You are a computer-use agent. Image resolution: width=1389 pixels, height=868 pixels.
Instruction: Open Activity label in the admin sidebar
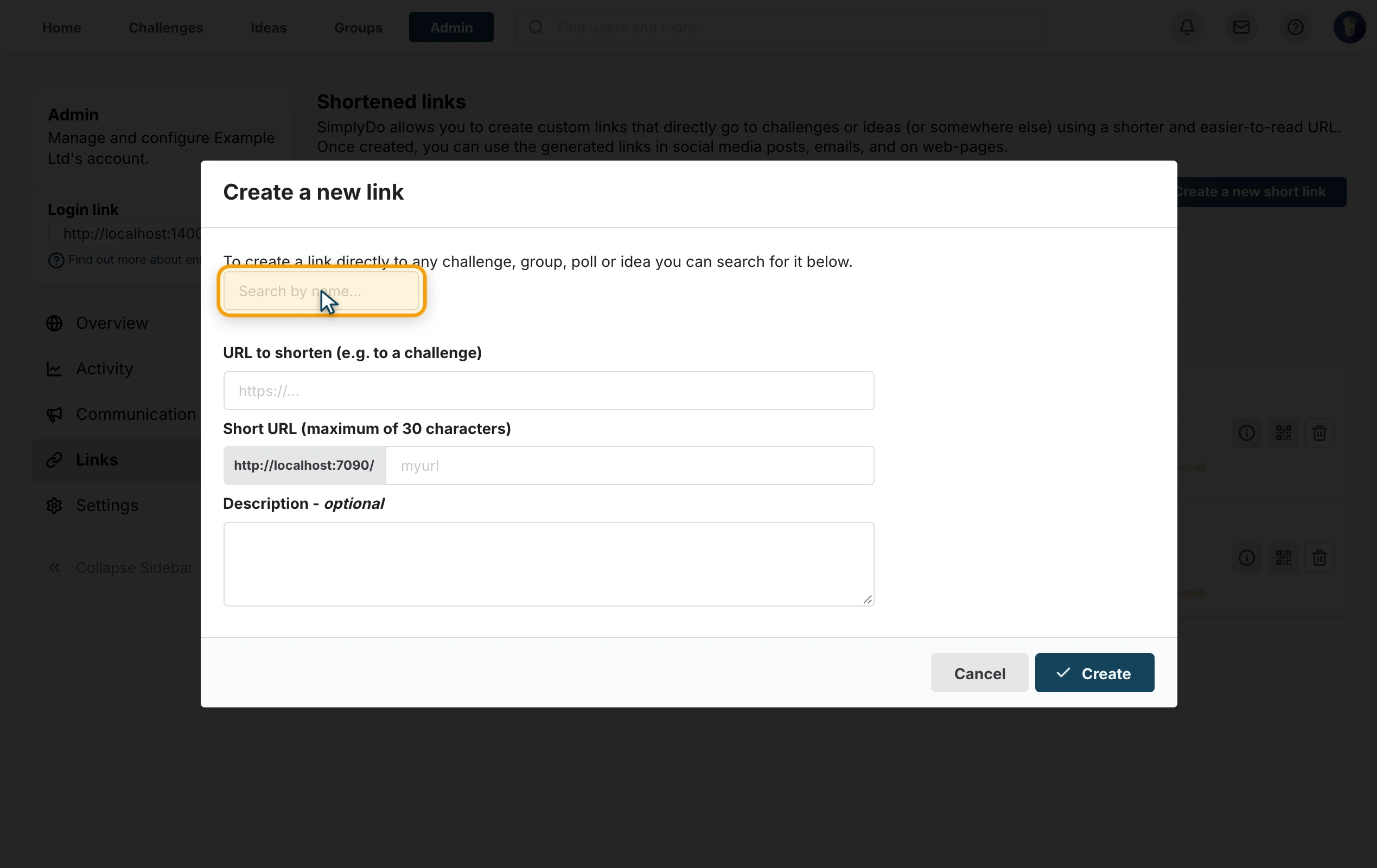[x=105, y=368]
